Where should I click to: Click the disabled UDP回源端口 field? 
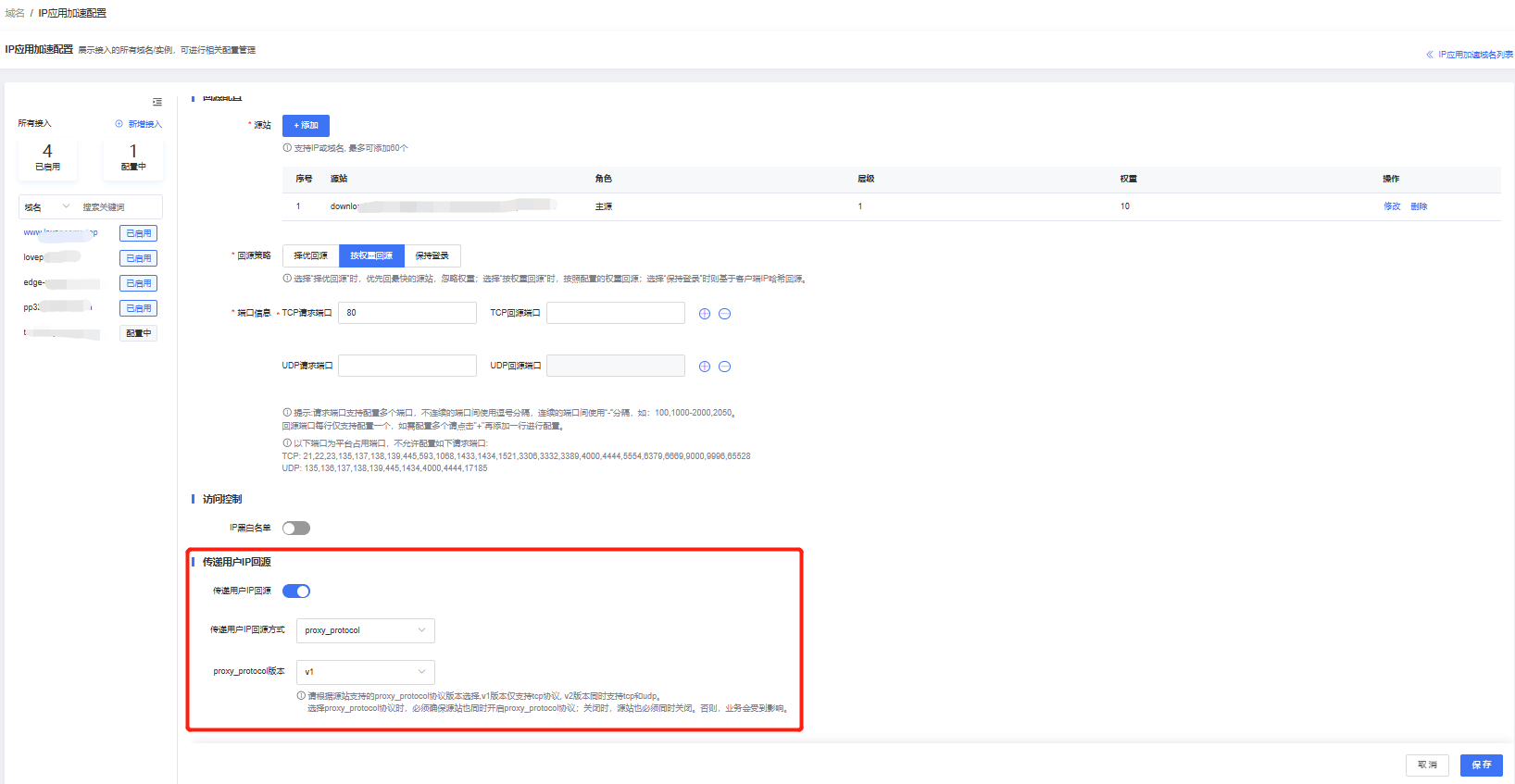point(616,366)
